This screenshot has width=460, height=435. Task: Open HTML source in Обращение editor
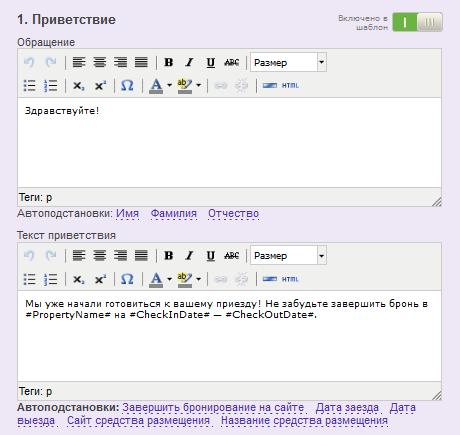tap(290, 86)
